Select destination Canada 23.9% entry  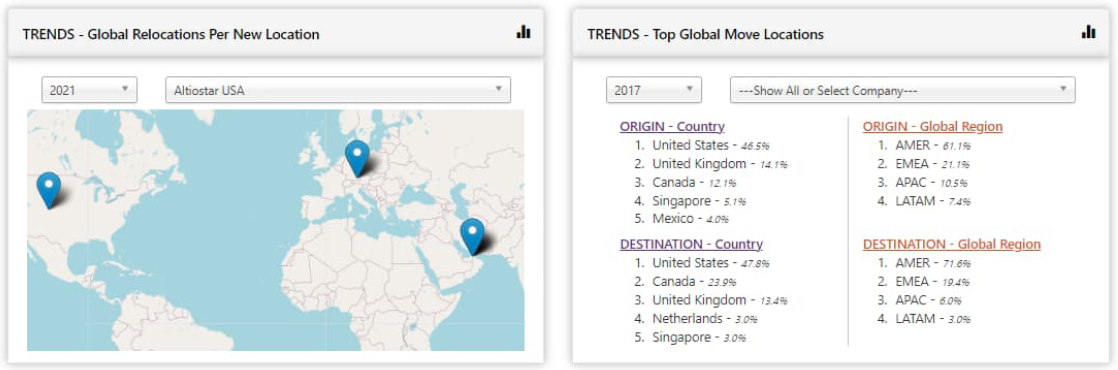pyautogui.click(x=694, y=282)
